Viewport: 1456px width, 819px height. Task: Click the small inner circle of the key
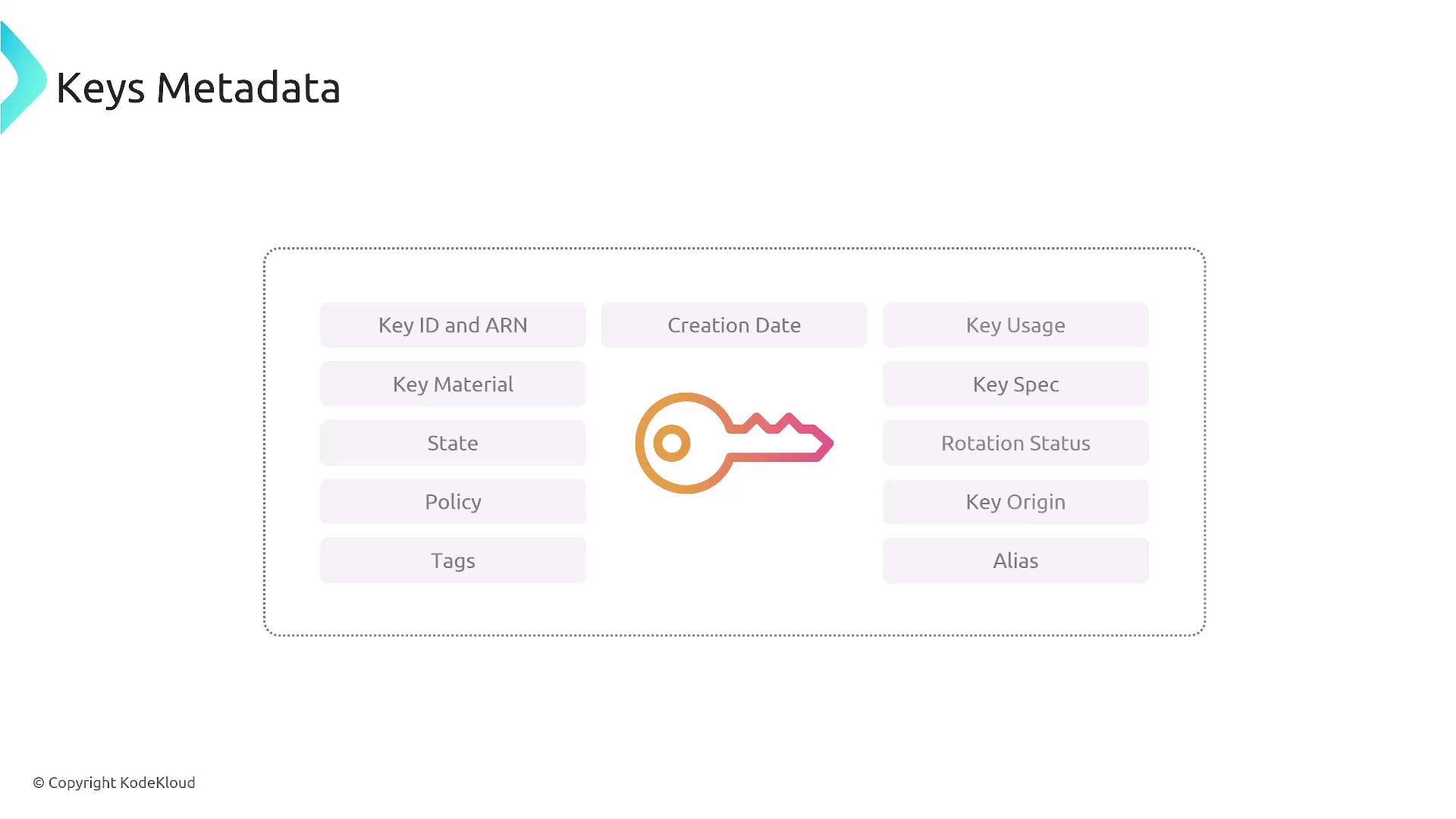(x=672, y=443)
